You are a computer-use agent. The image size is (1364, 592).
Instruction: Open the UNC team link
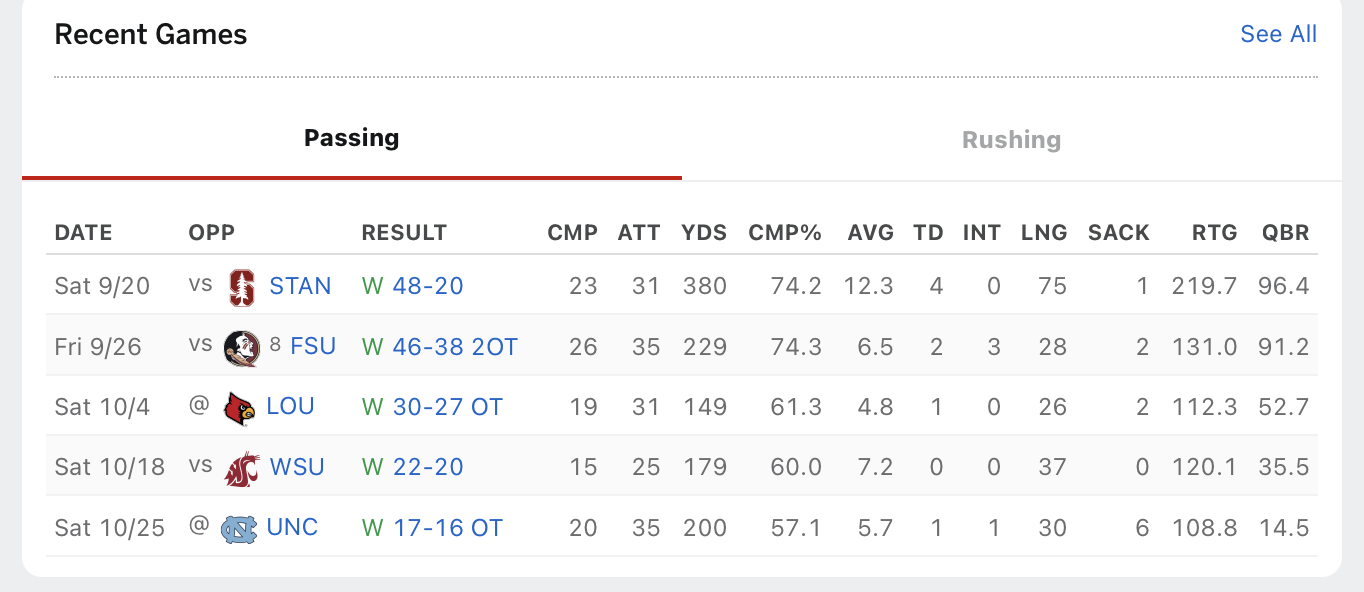tap(292, 527)
